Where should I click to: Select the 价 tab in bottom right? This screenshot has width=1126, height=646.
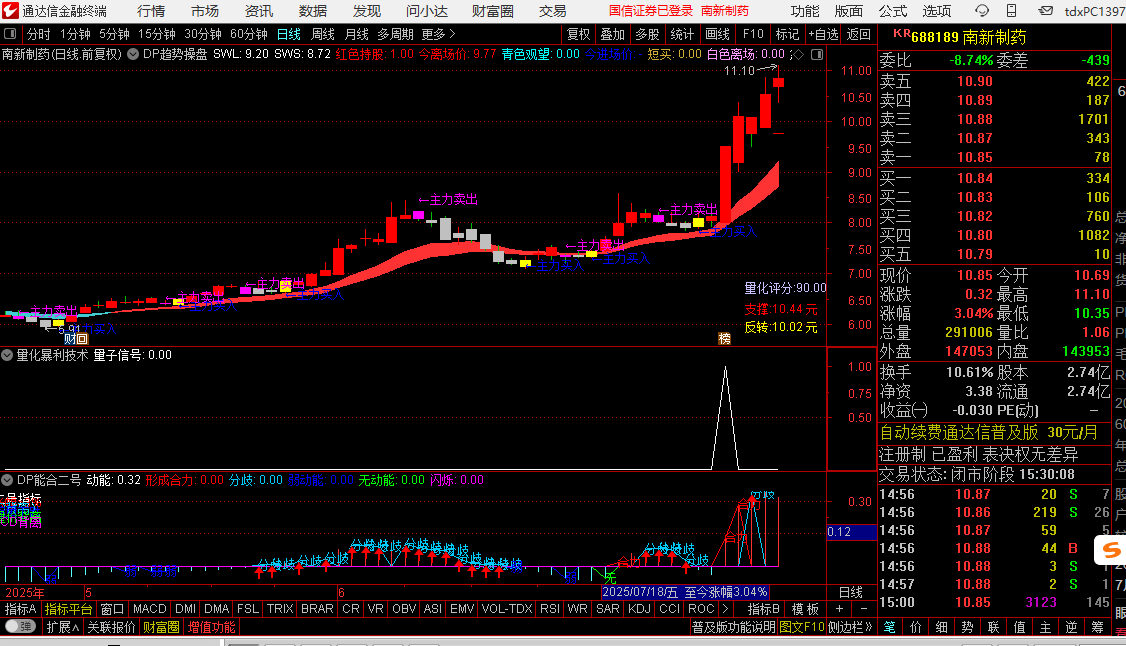916,627
